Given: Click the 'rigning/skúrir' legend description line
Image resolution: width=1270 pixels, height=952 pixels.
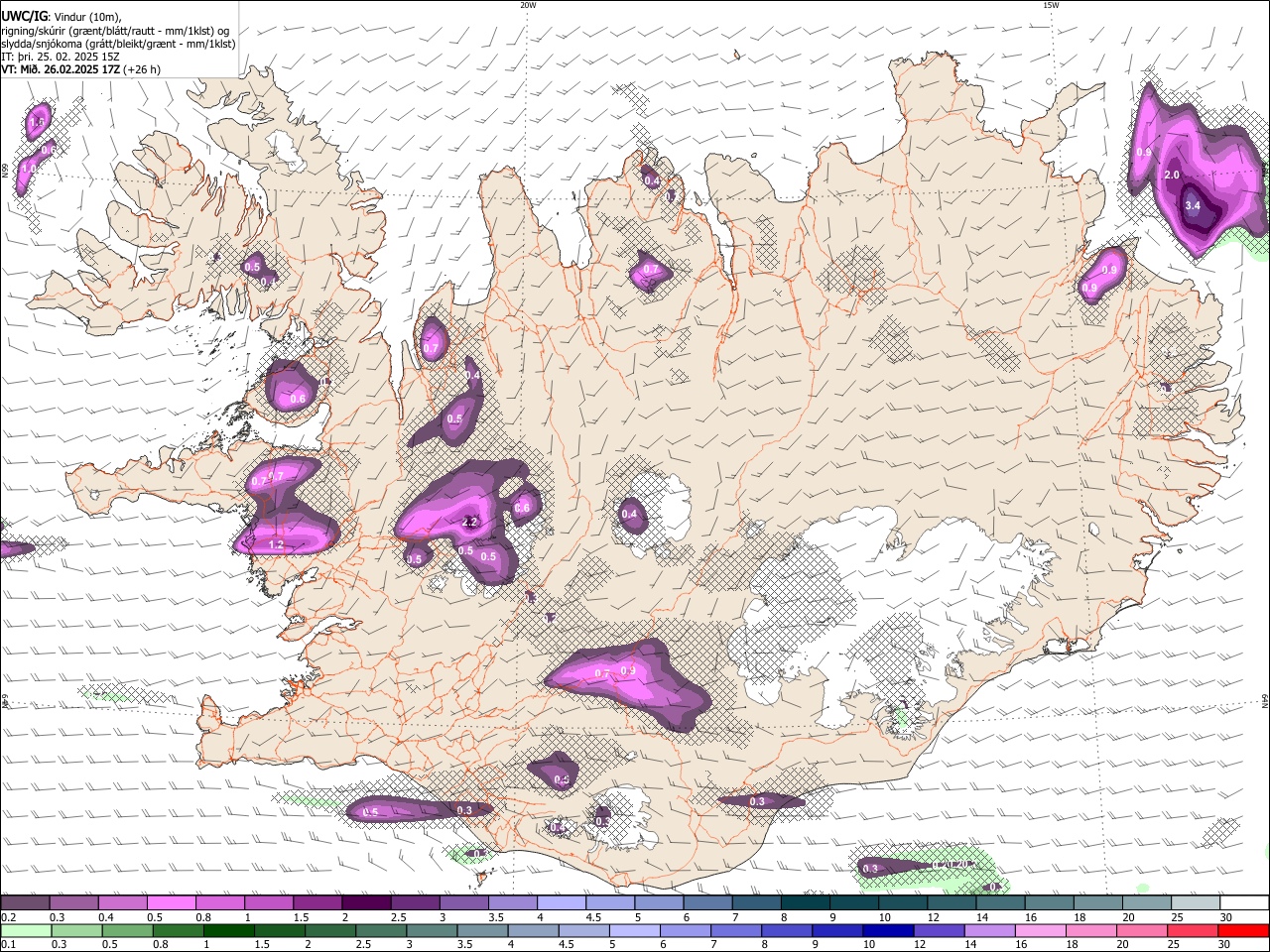Looking at the screenshot, I should [x=115, y=30].
